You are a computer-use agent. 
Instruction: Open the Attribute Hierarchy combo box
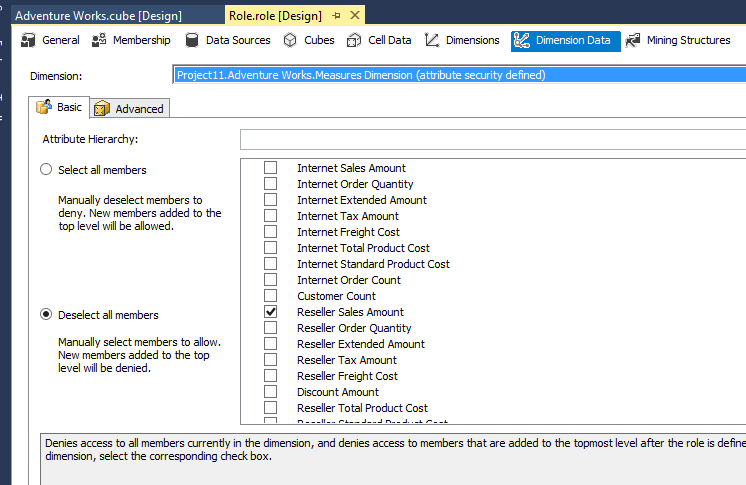click(493, 139)
